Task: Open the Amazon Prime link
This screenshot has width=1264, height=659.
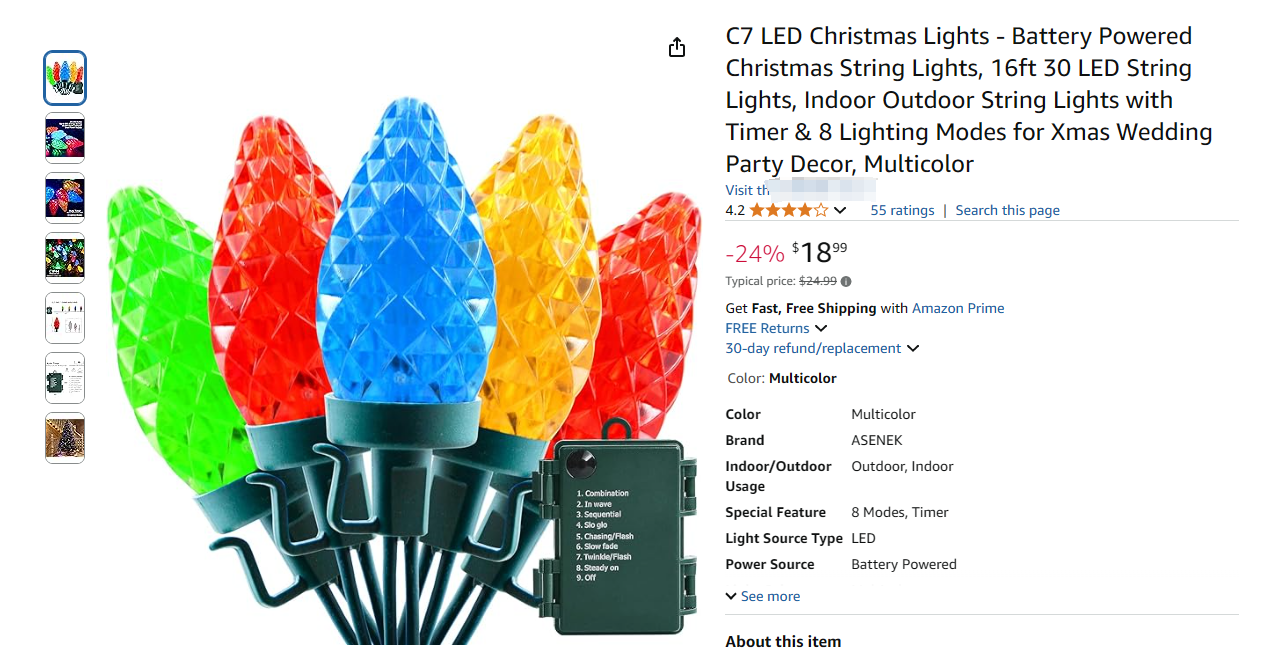Action: pos(958,308)
